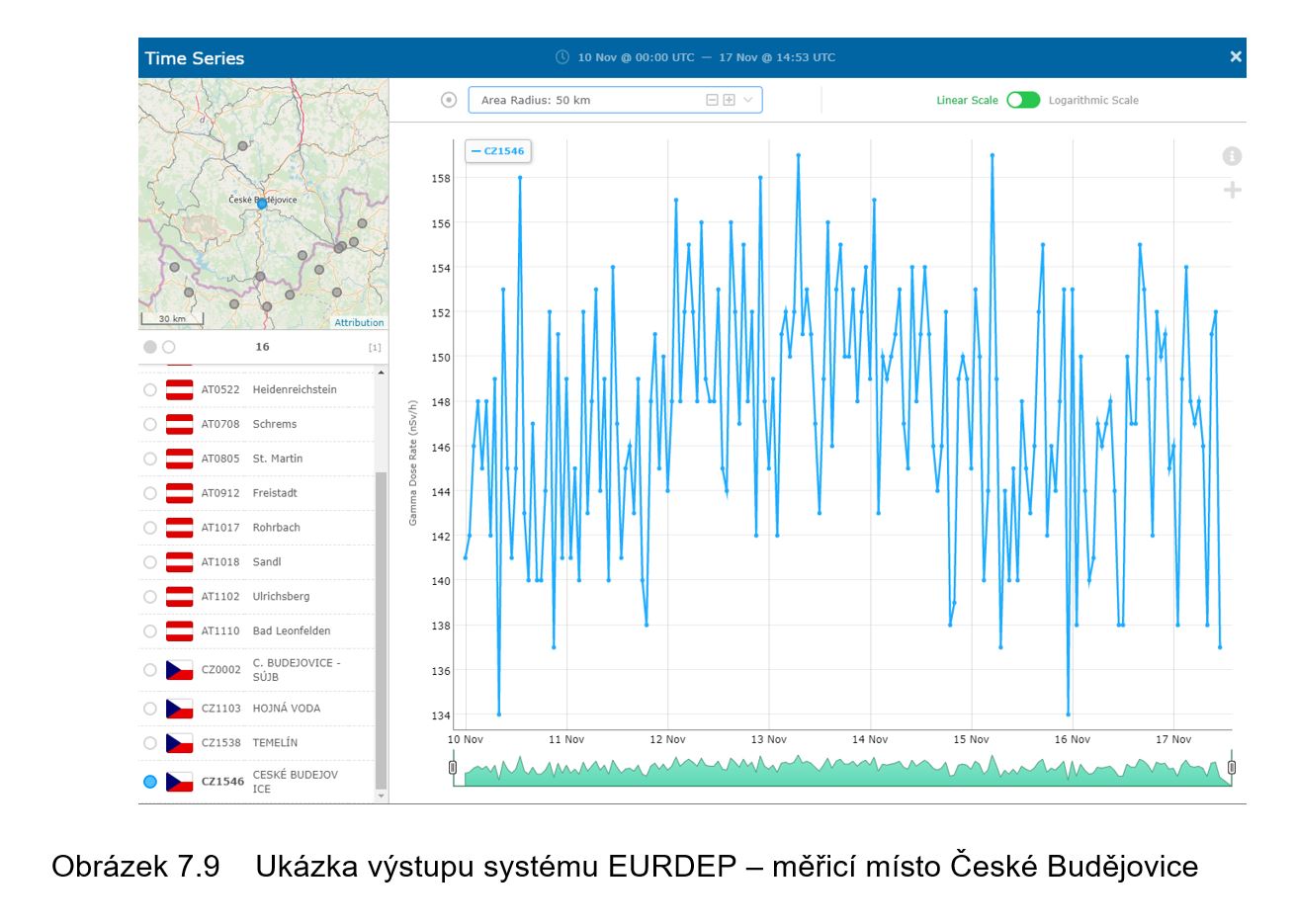
Task: Decrease area radius with minus icon
Action: (x=711, y=100)
